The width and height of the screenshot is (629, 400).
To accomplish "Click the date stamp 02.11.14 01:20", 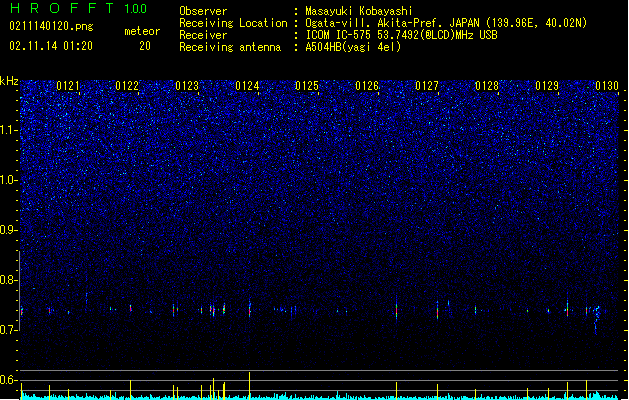I will coord(51,46).
